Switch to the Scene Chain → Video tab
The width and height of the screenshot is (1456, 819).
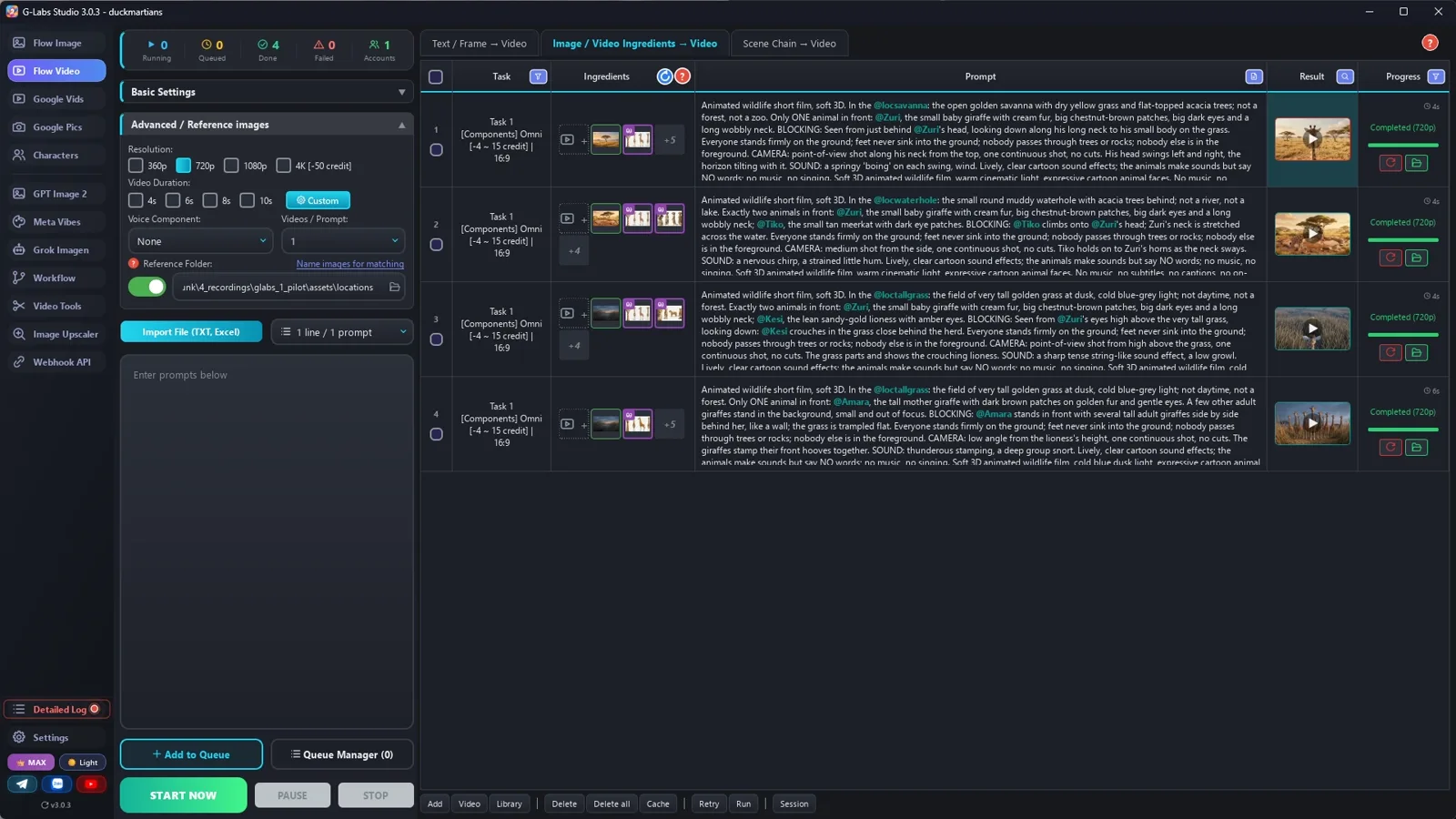pyautogui.click(x=789, y=44)
